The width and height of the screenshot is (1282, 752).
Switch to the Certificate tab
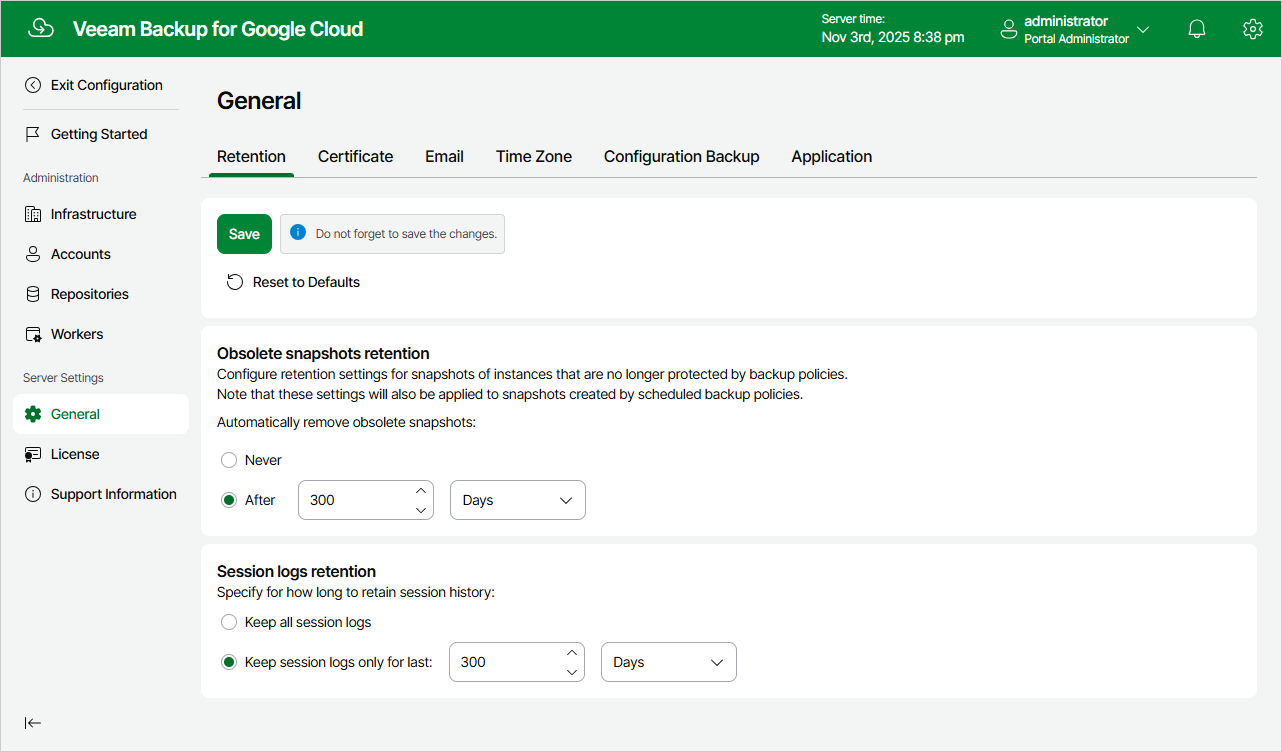[355, 156]
